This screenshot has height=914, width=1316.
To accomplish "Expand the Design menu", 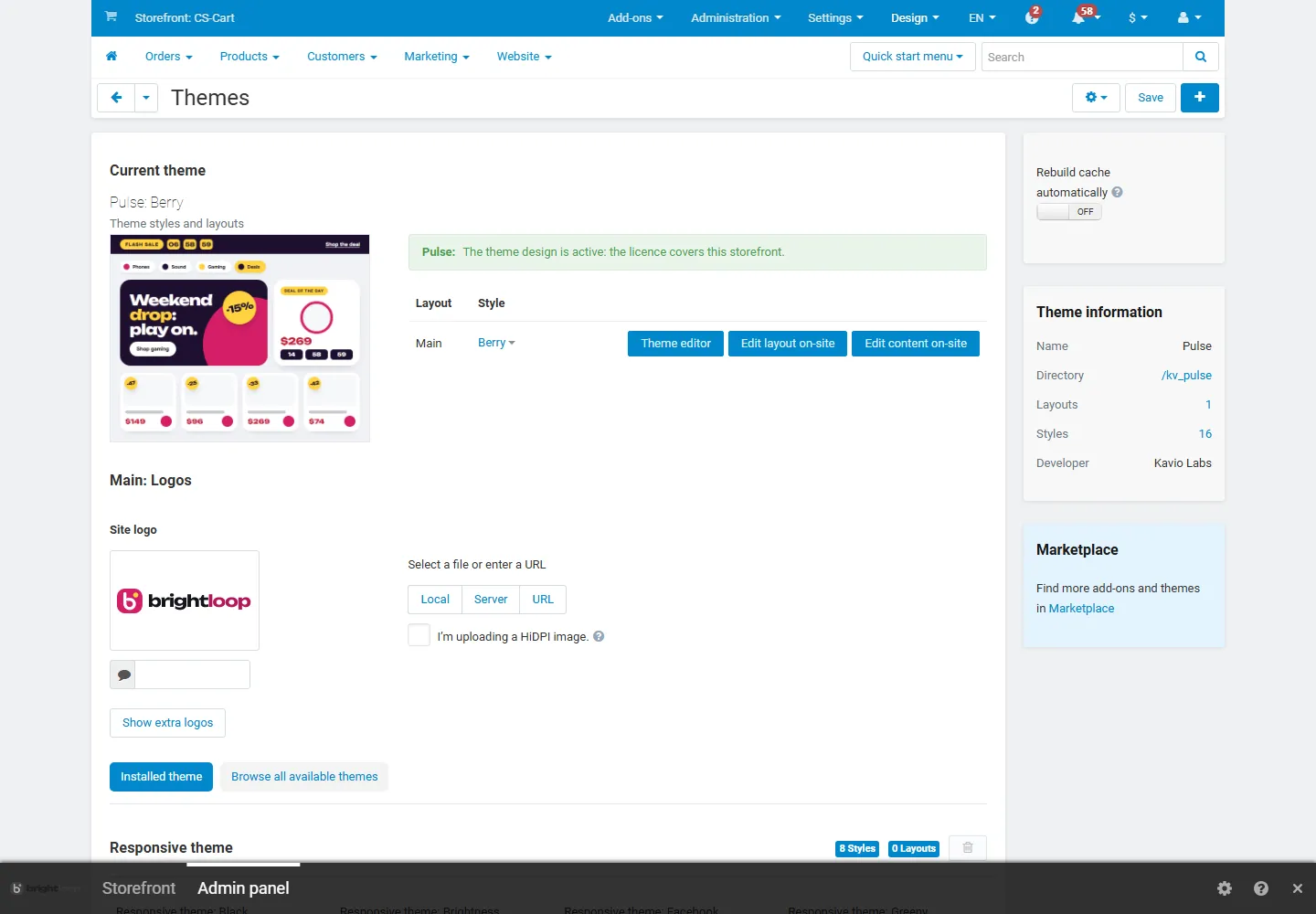I will click(x=915, y=17).
